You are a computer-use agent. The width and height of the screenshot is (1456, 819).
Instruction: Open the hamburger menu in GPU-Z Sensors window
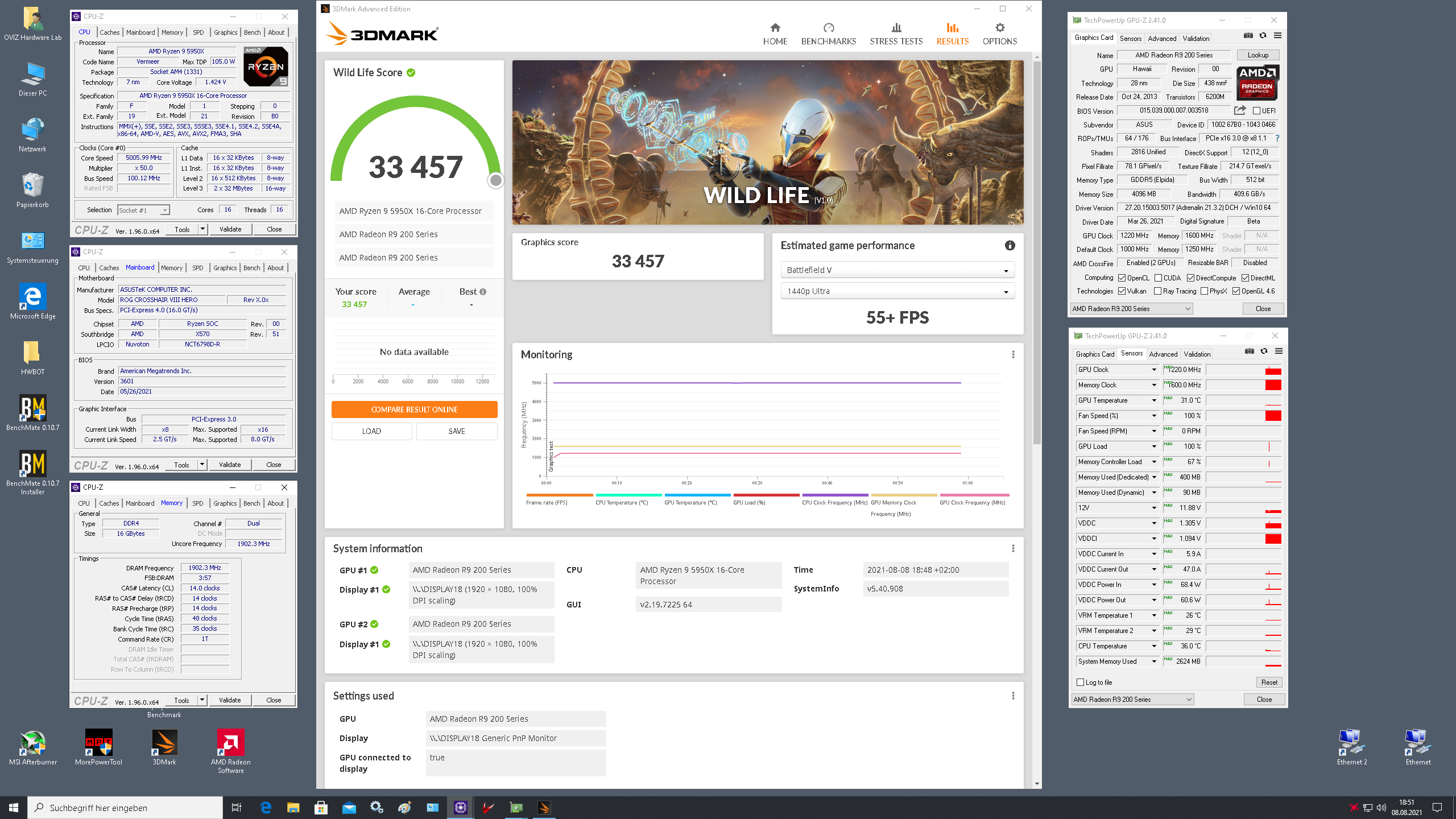coord(1279,351)
